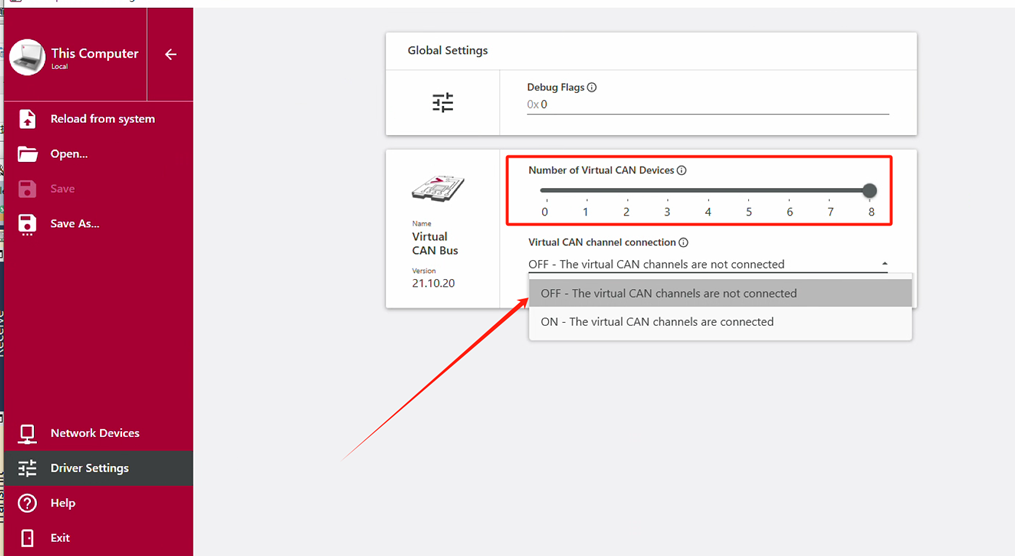Collapse the Virtual CAN channel connection dropdown arrow
Image resolution: width=1015 pixels, height=556 pixels.
[x=884, y=264]
